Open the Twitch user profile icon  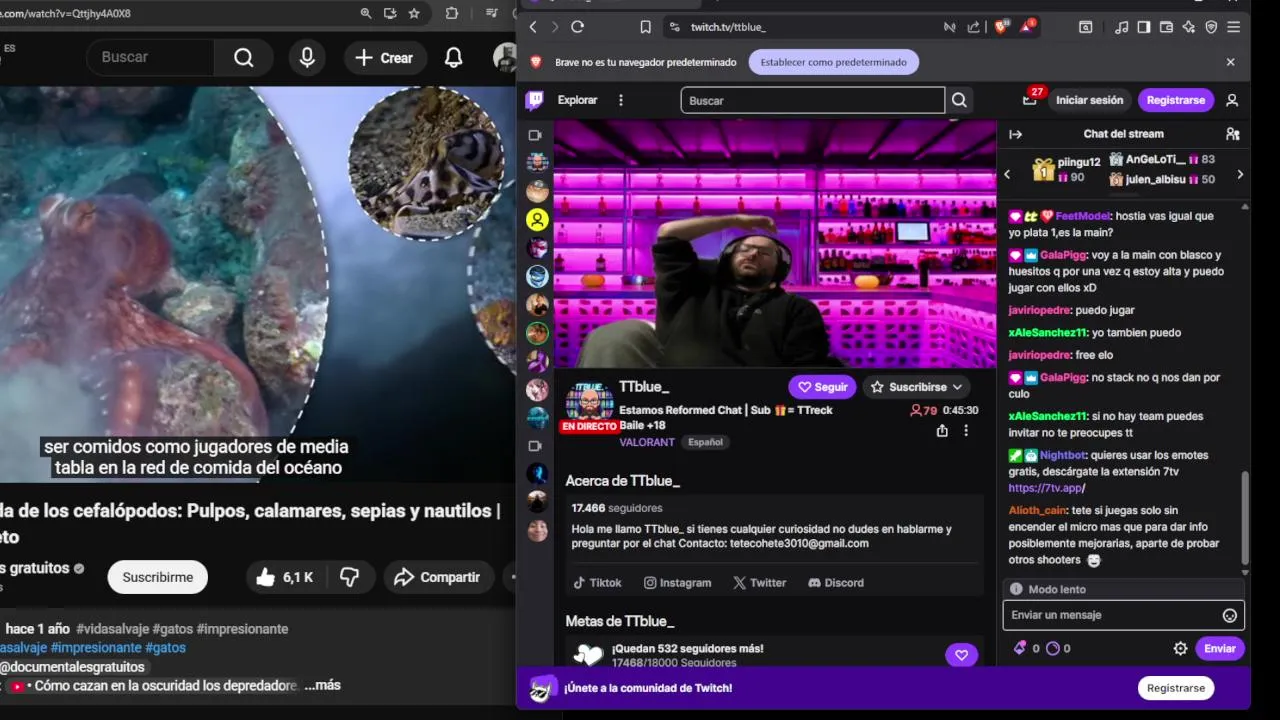click(x=1232, y=100)
